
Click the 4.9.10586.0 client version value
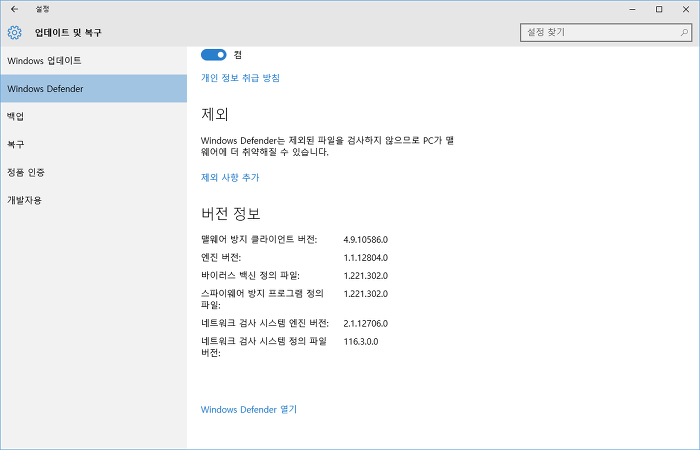366,240
